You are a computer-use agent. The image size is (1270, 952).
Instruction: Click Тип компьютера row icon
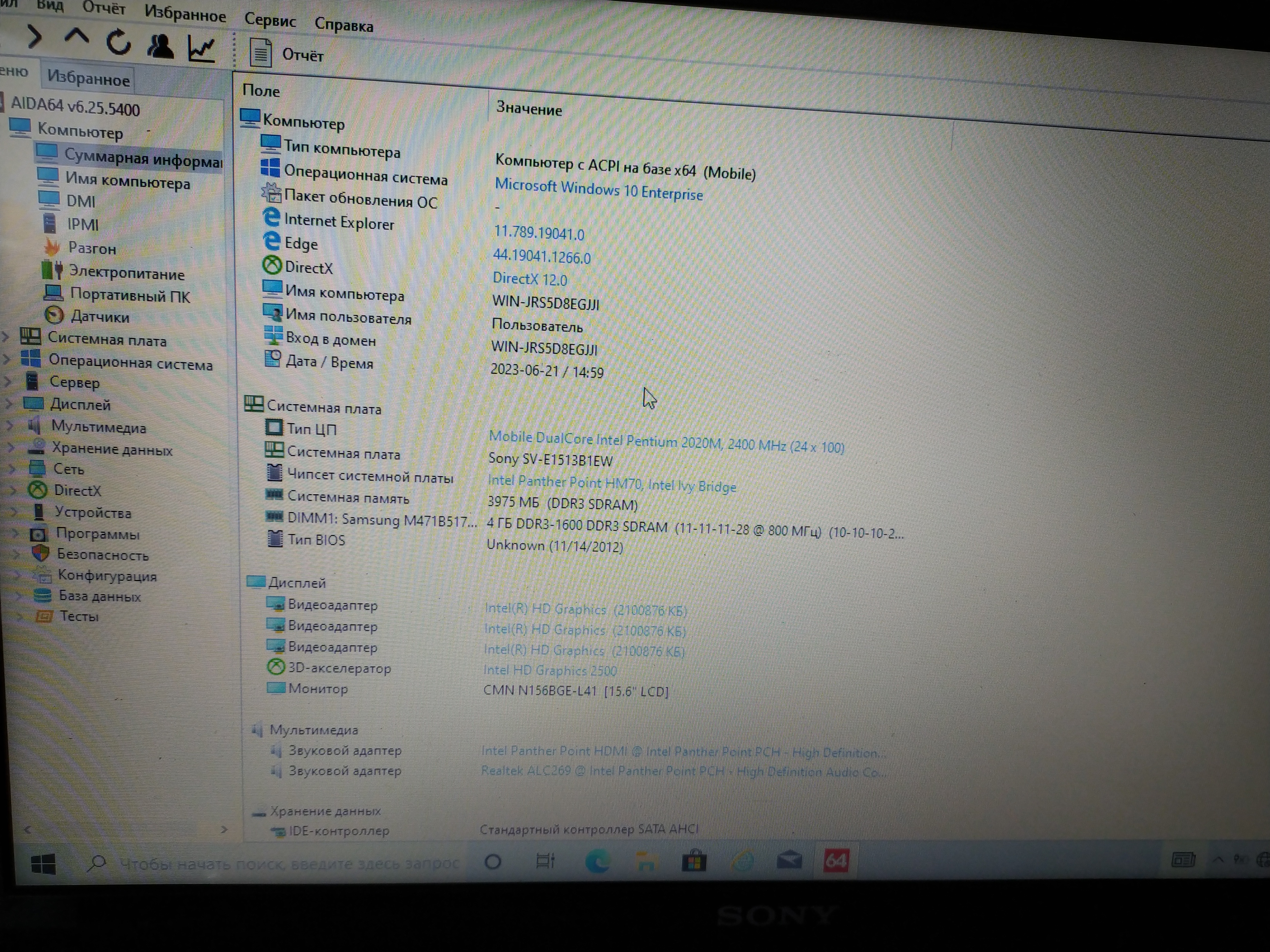pyautogui.click(x=270, y=143)
